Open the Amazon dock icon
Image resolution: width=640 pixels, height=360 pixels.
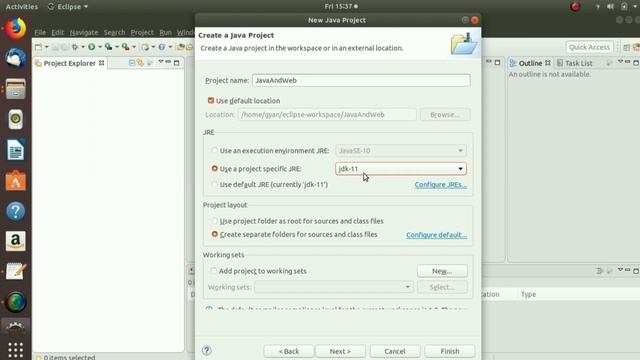click(16, 241)
